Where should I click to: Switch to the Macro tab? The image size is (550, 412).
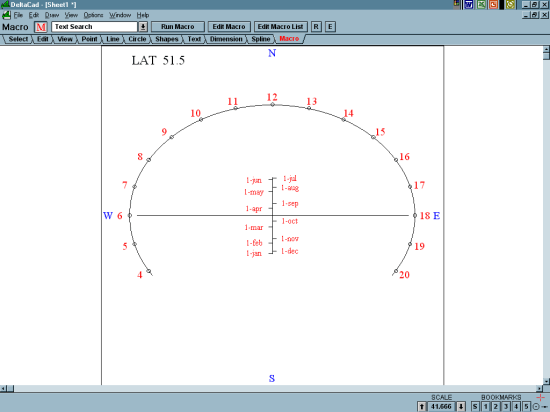coord(289,39)
